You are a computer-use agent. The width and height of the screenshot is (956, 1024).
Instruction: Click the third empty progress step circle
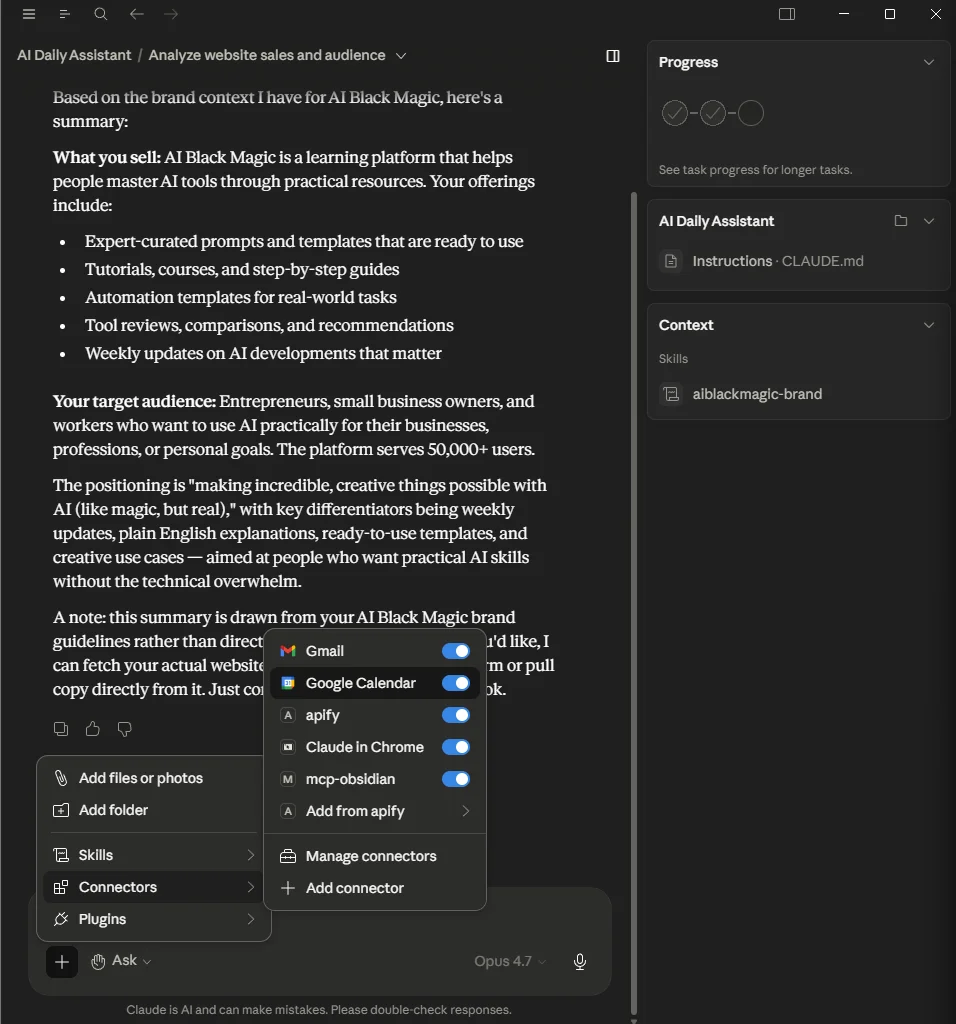pos(750,113)
